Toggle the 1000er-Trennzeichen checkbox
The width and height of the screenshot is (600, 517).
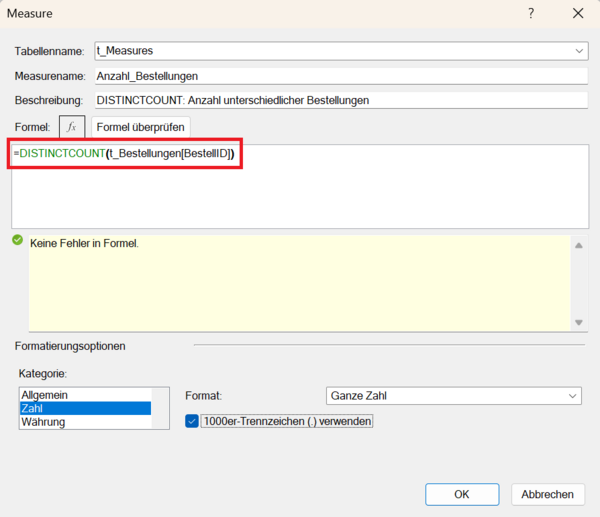193,422
